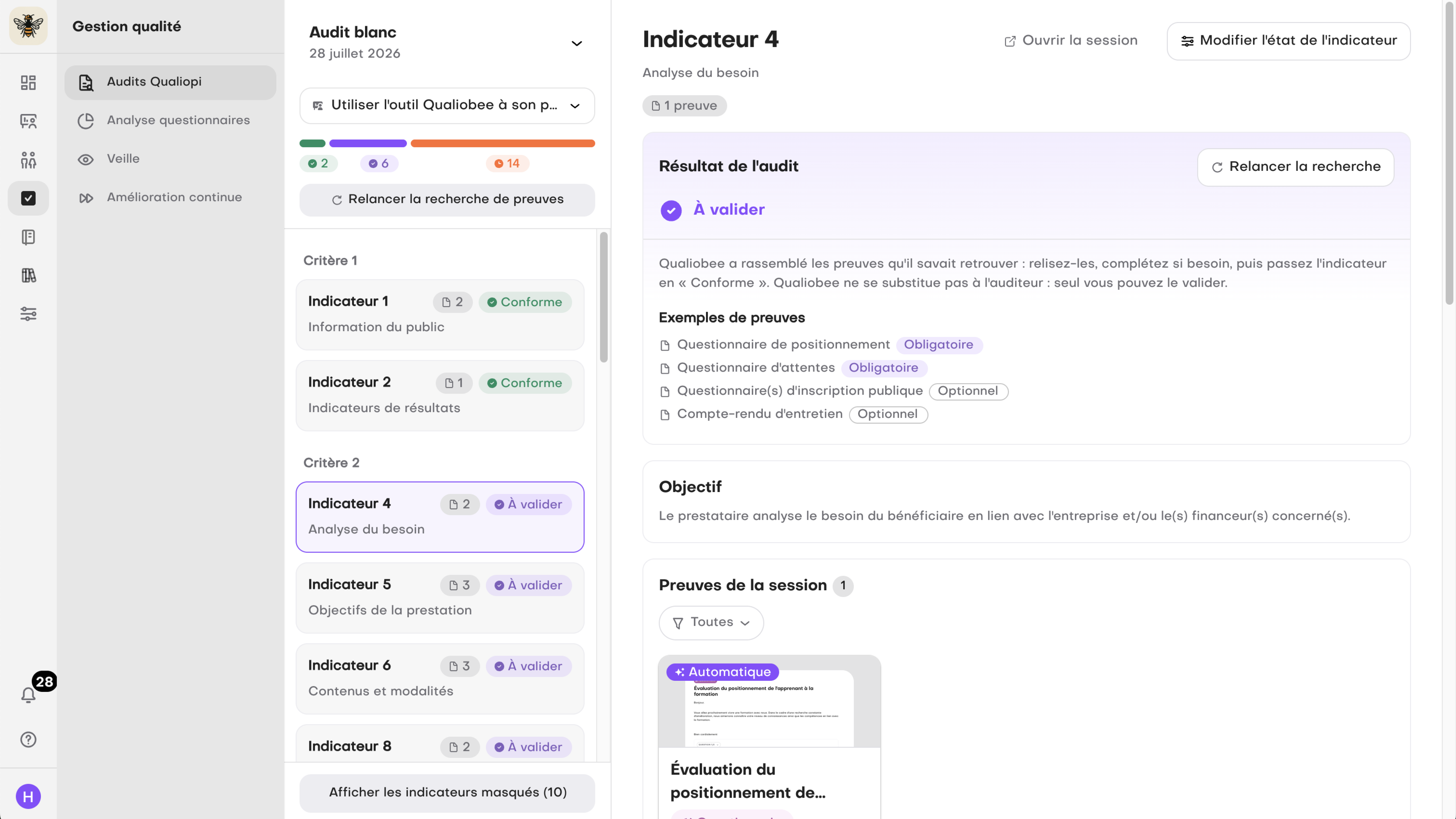The height and width of the screenshot is (819, 1456).
Task: Click À valider status on Indicateur 5
Action: (x=529, y=585)
